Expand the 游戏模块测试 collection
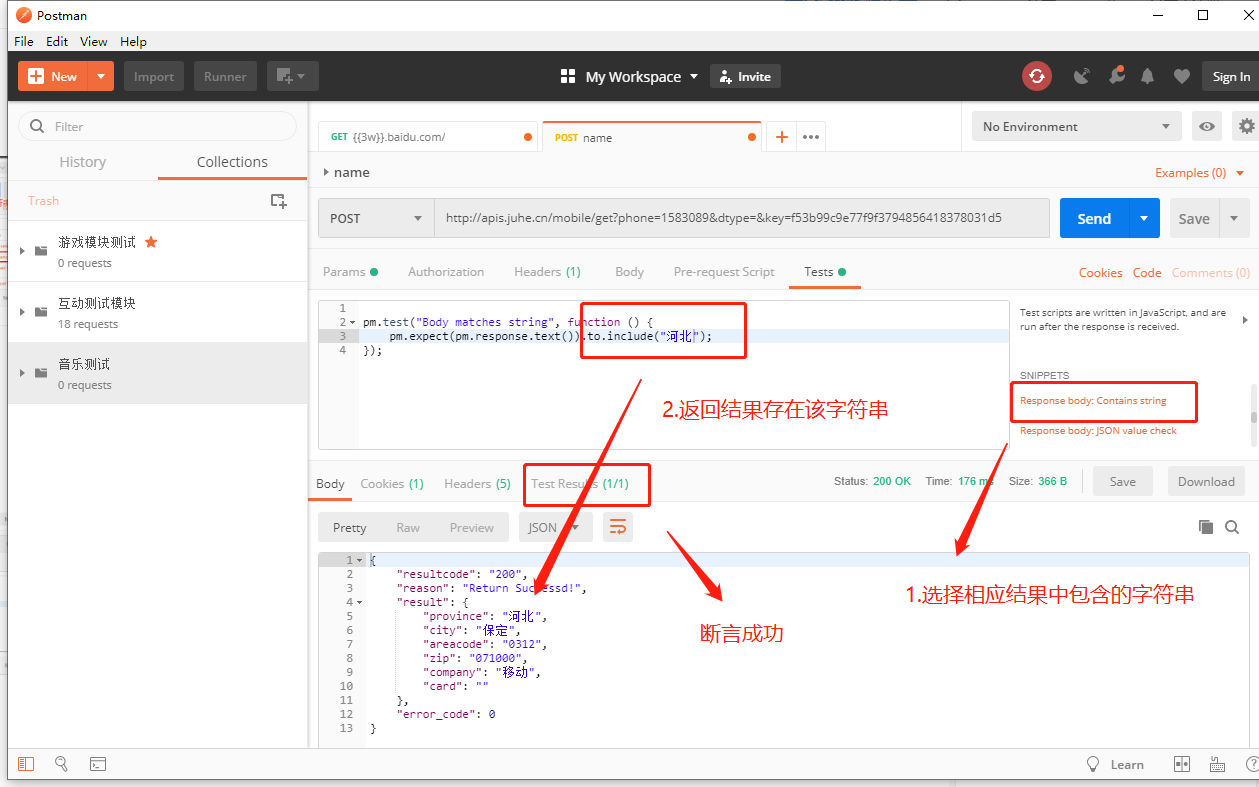 pos(22,250)
